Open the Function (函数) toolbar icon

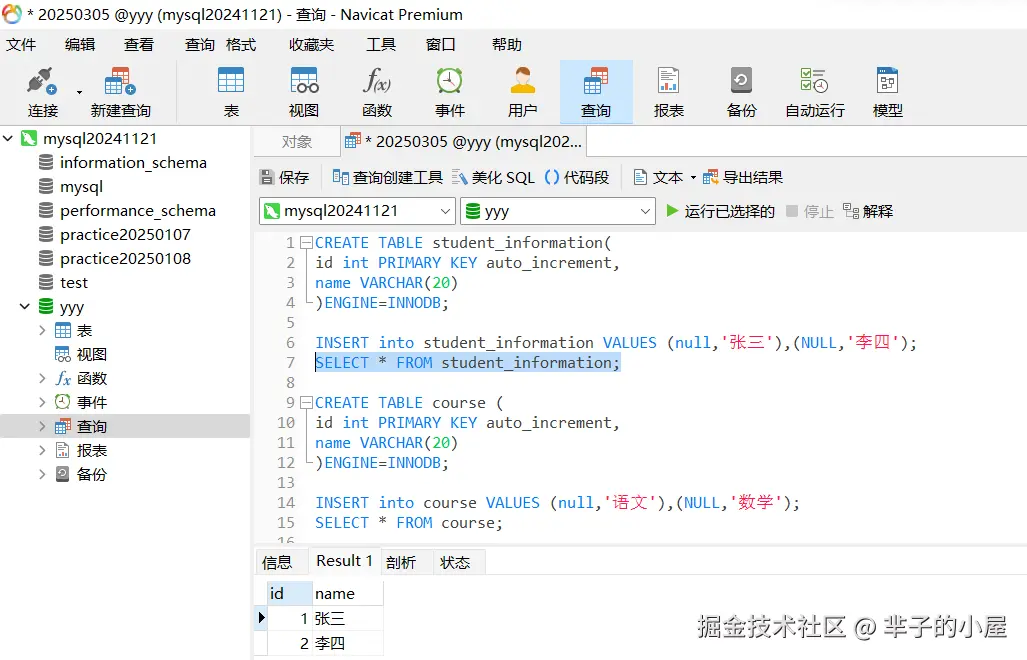[377, 92]
